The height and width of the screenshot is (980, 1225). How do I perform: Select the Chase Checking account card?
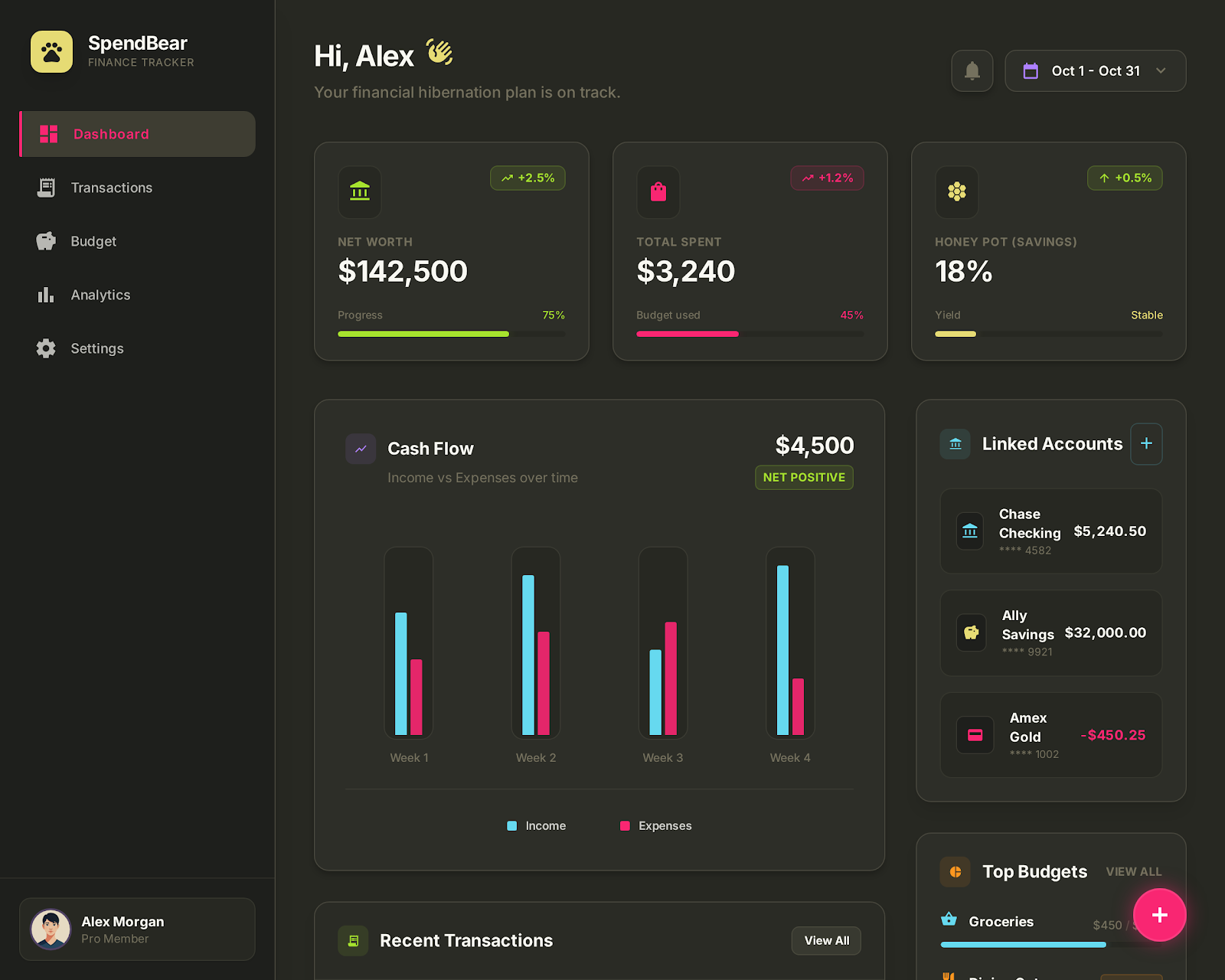point(1050,531)
